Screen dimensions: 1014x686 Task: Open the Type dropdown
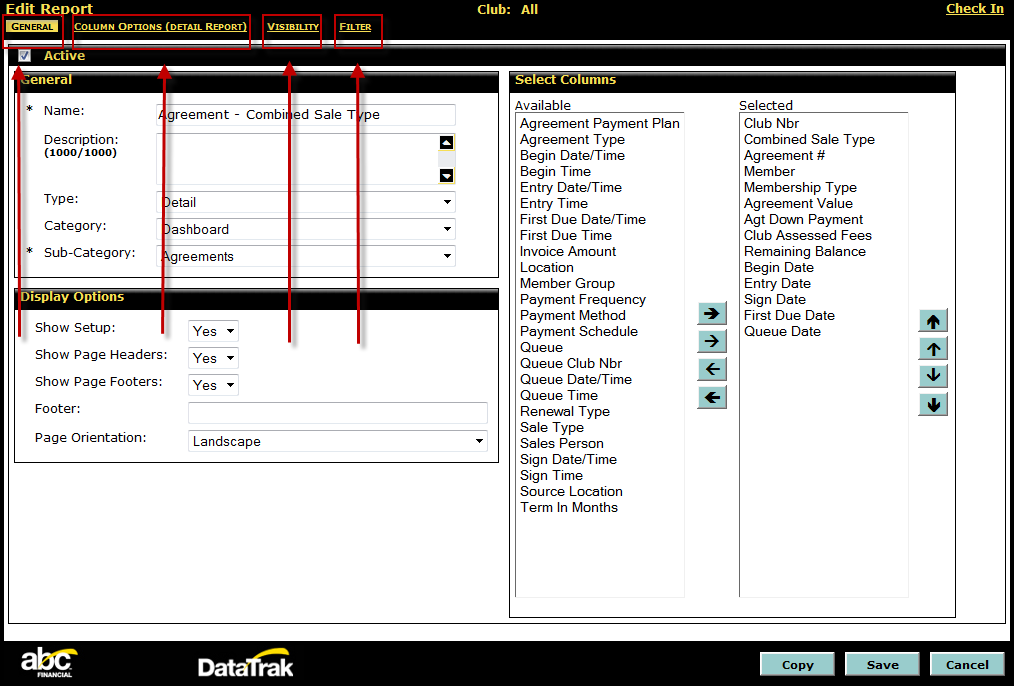306,203
